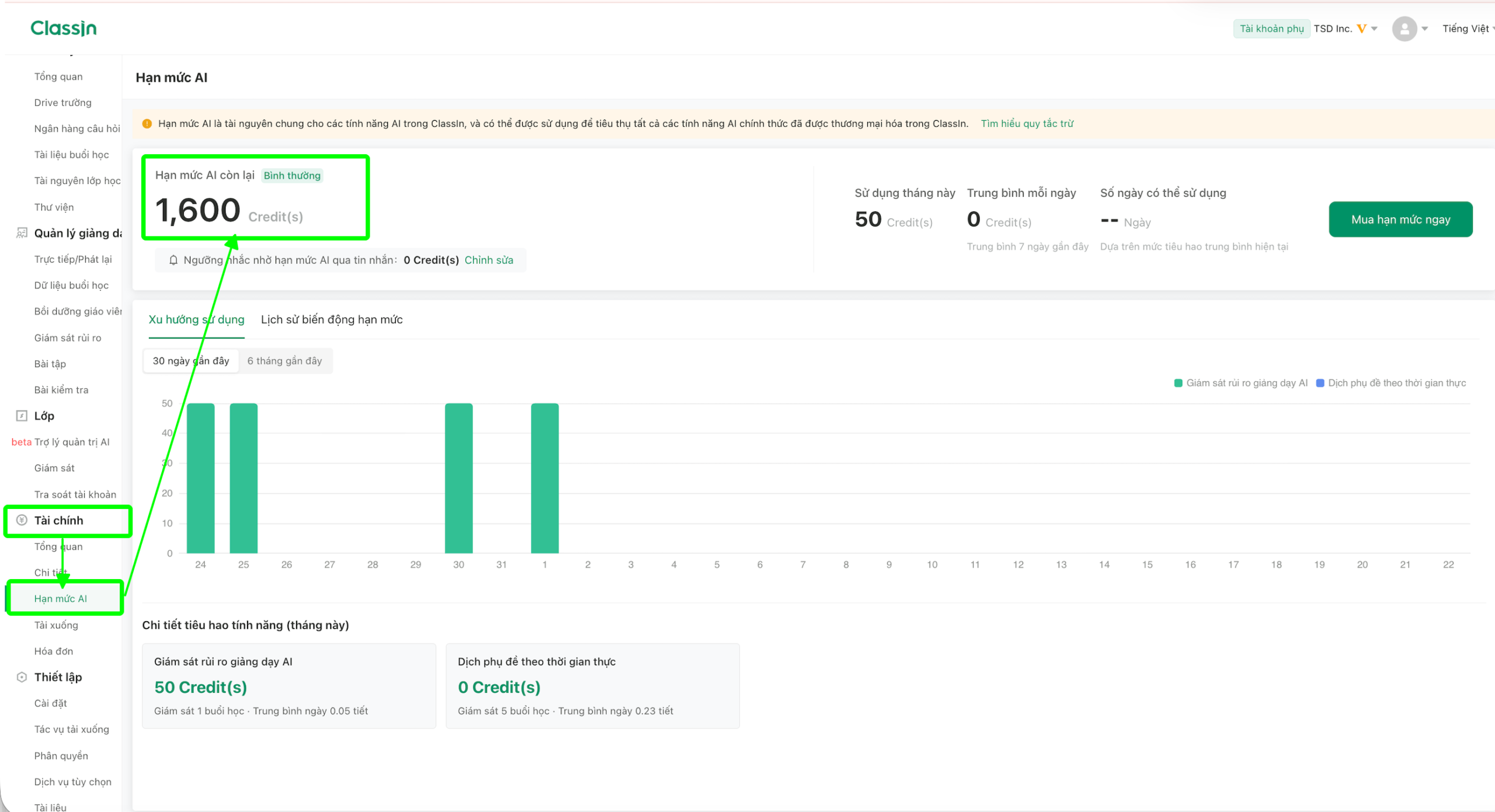
Task: Open Tác vụ tải xuống
Action: (x=72, y=729)
